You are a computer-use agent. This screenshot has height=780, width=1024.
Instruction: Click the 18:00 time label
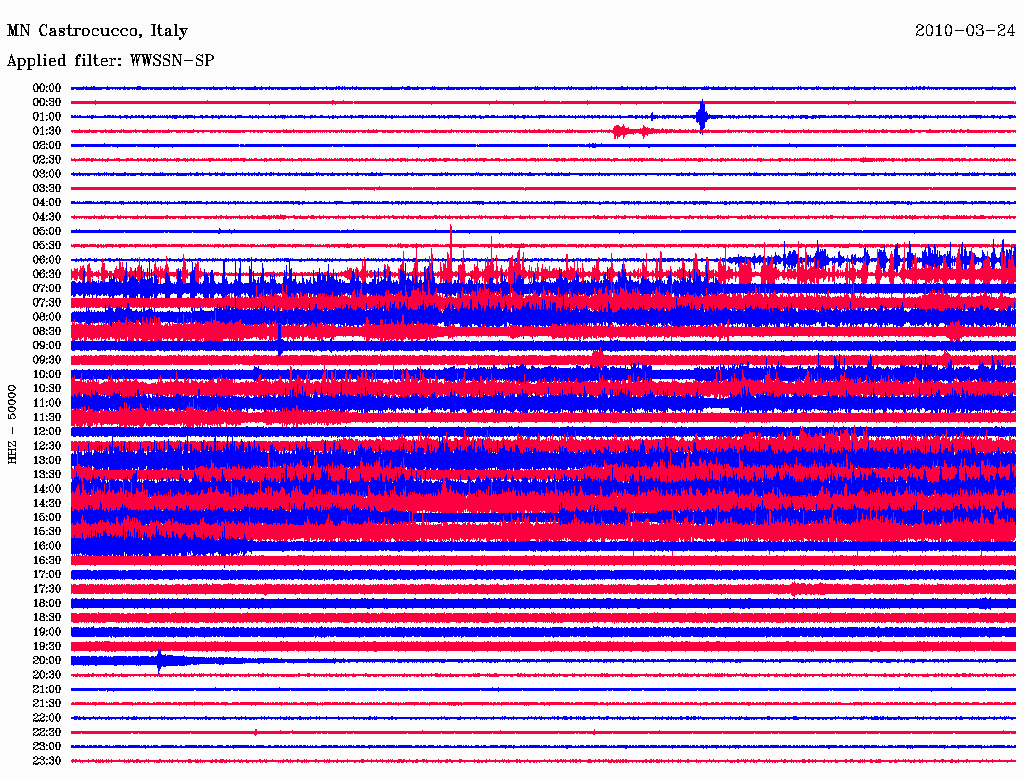pos(47,604)
